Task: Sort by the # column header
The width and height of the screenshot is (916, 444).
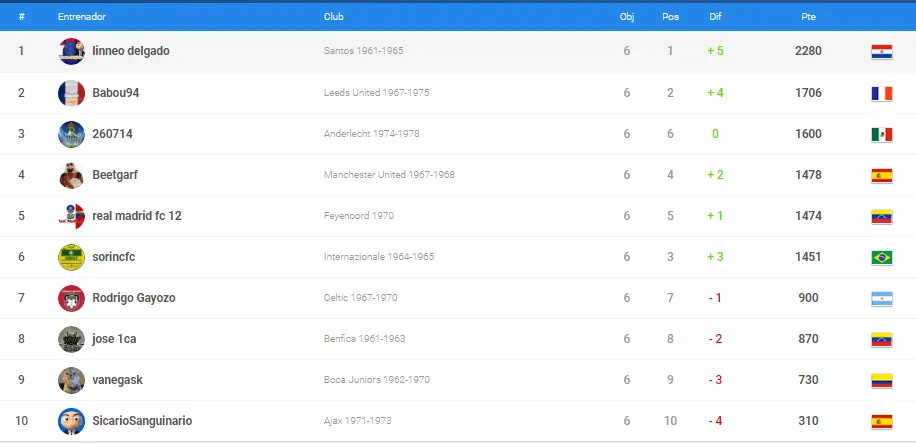Action: point(22,17)
